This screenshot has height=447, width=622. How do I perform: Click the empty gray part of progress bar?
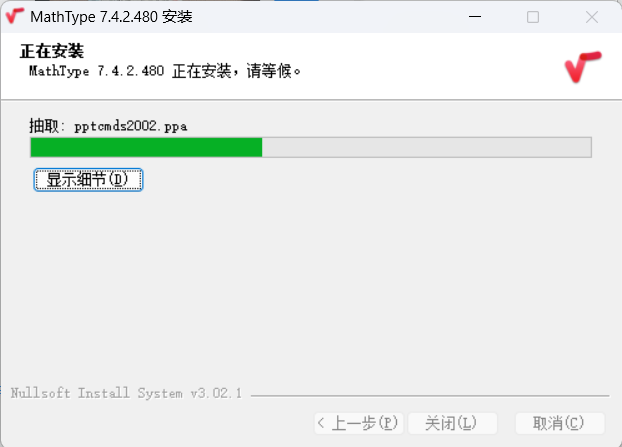point(426,148)
